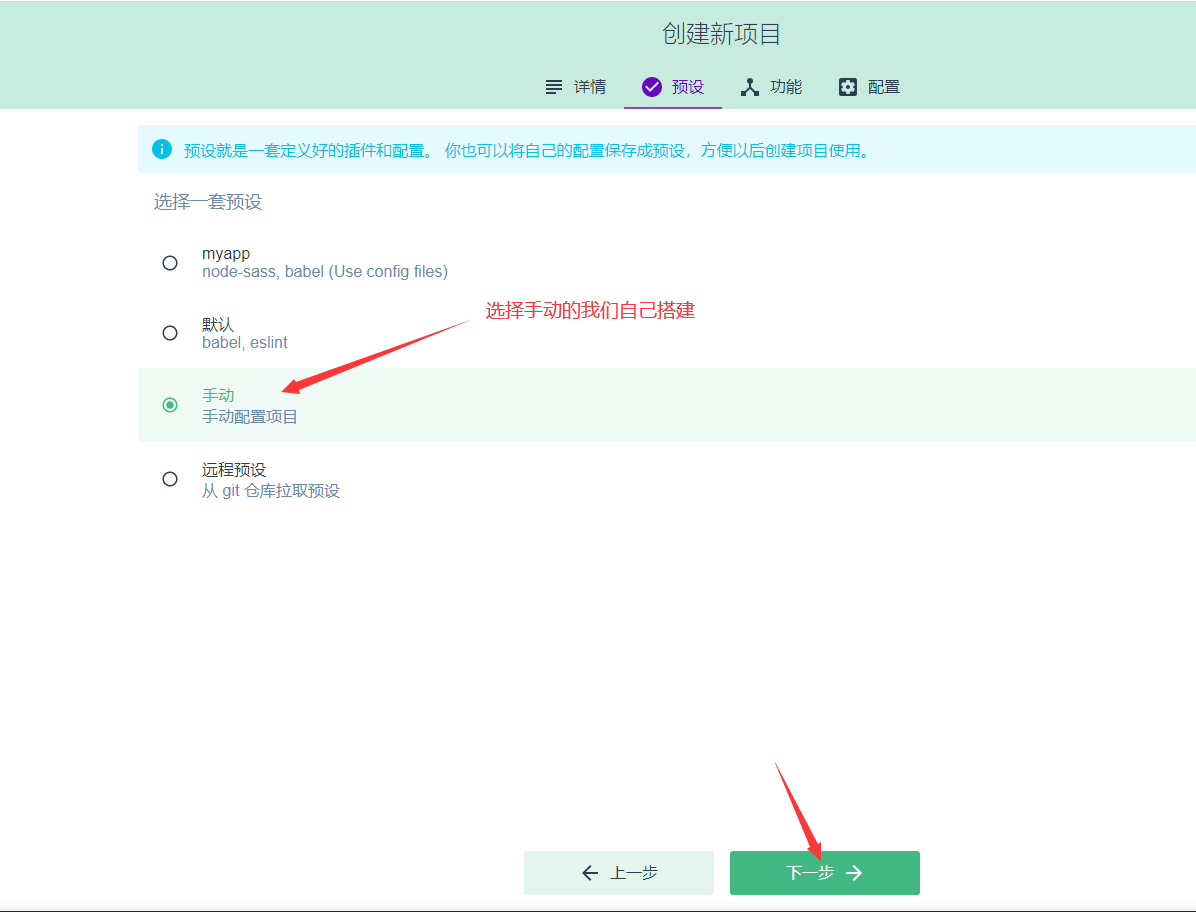Open the 配置 tab
Viewport: 1196px width, 912px height.
click(868, 87)
